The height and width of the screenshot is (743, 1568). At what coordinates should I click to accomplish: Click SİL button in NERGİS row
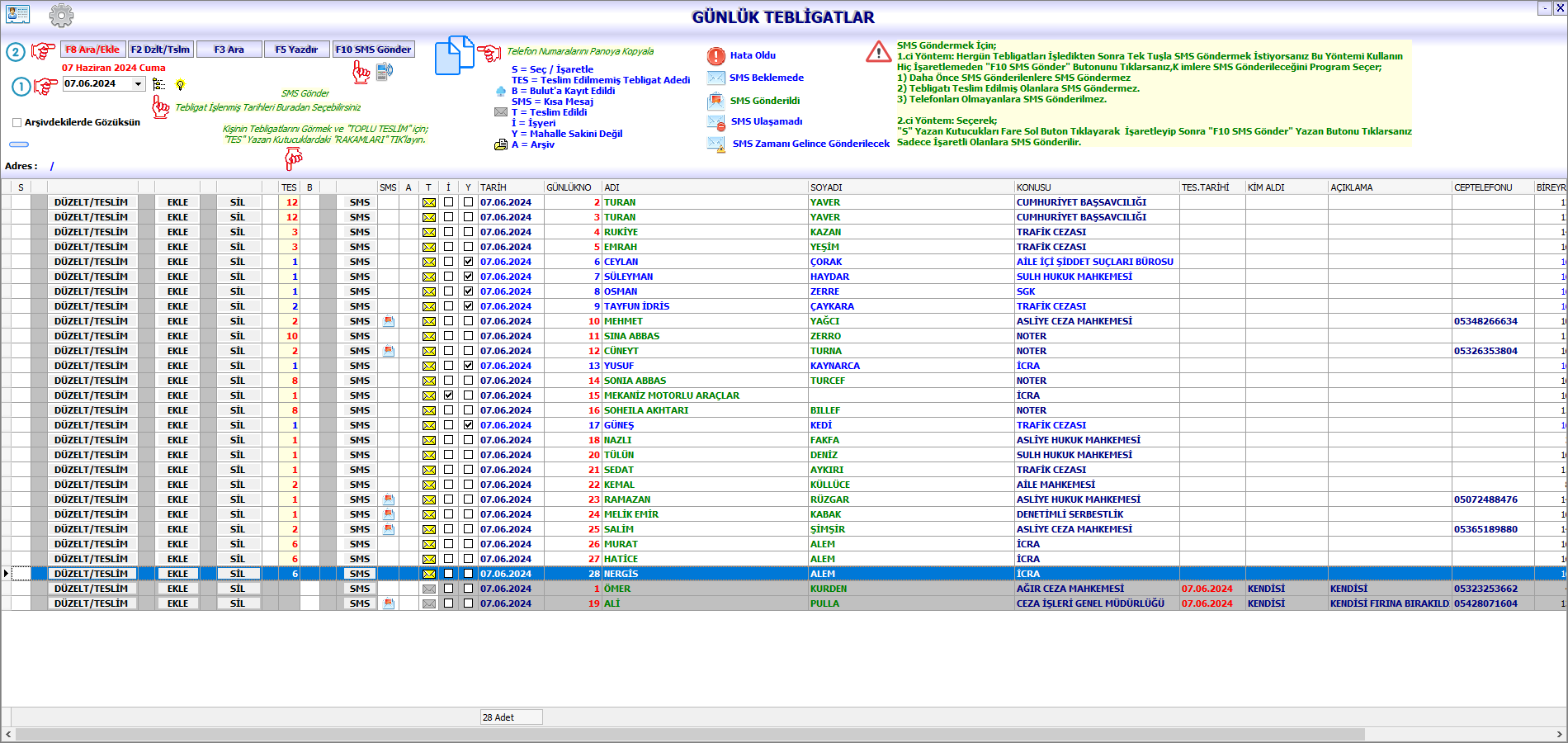[238, 574]
